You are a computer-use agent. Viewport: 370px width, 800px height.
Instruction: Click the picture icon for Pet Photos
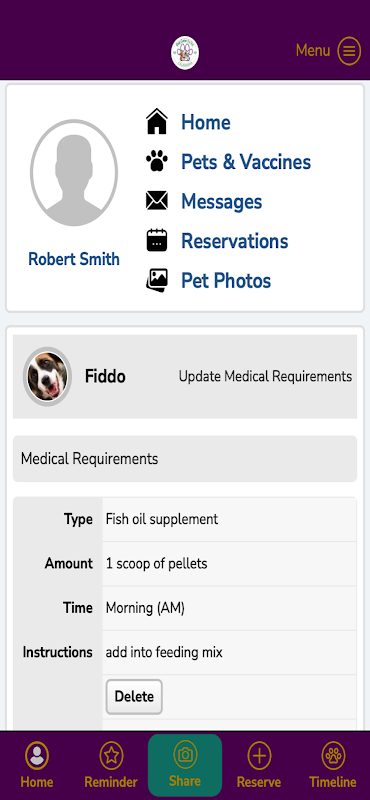pos(157,280)
